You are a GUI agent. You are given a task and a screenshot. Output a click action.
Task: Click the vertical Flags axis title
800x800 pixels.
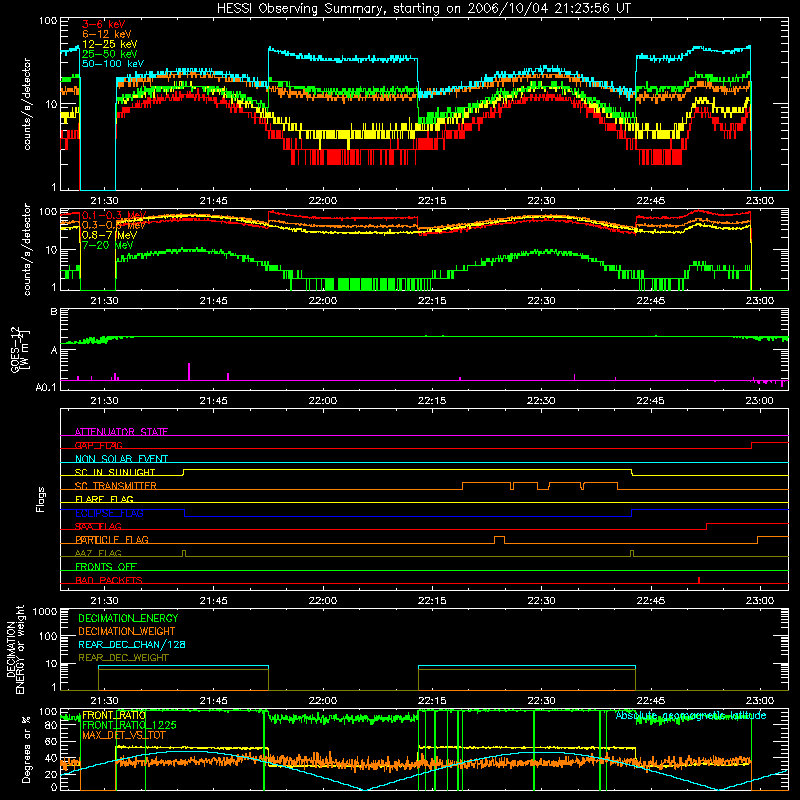(41, 499)
